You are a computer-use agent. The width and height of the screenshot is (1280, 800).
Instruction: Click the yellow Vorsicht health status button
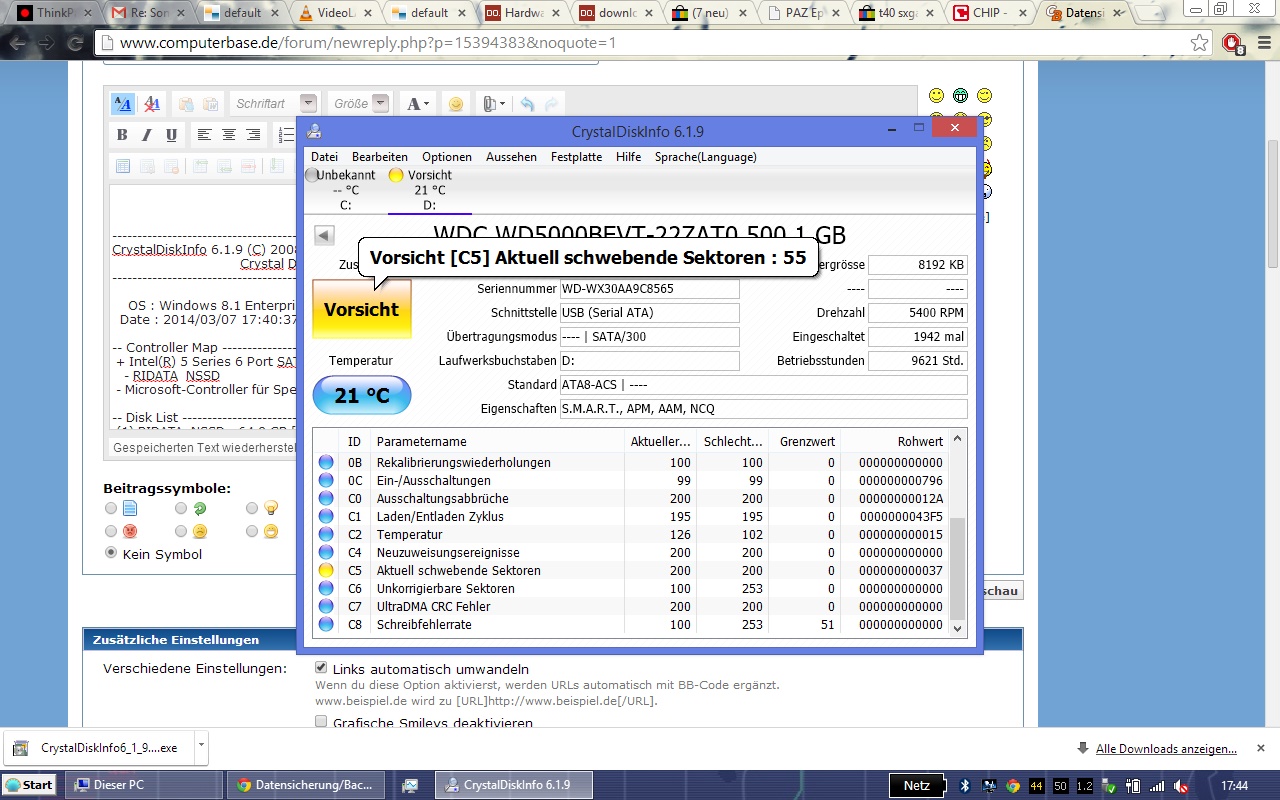(x=362, y=309)
